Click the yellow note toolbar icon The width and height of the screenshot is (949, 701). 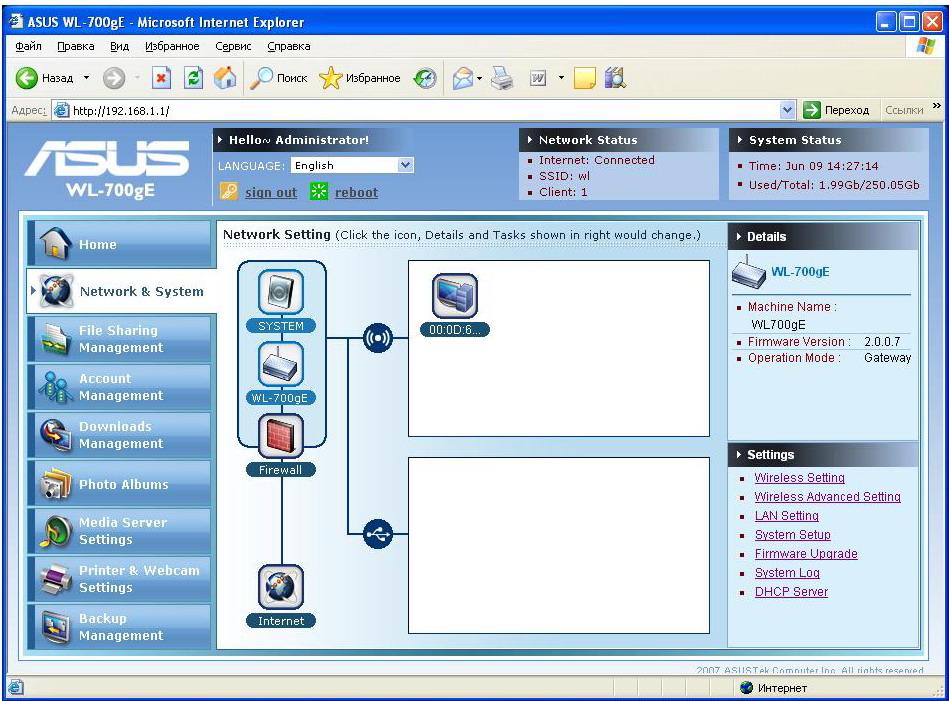[x=584, y=78]
